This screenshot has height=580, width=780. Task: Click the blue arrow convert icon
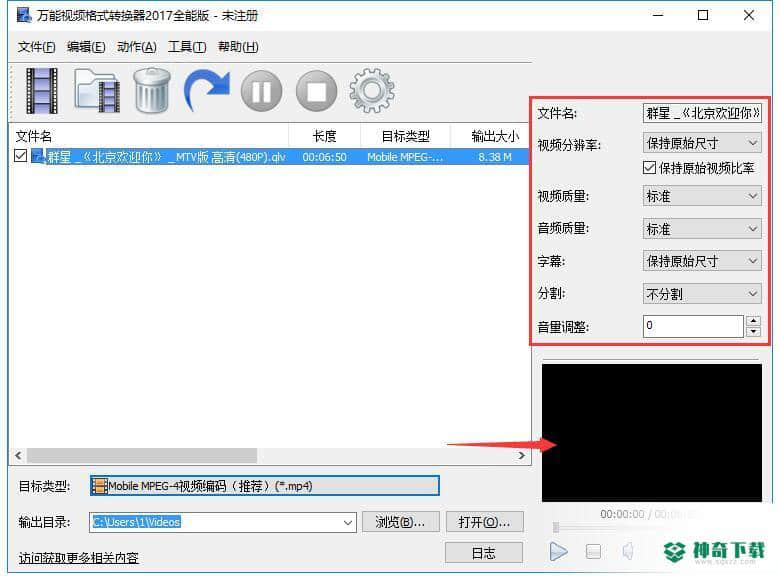tap(207, 90)
